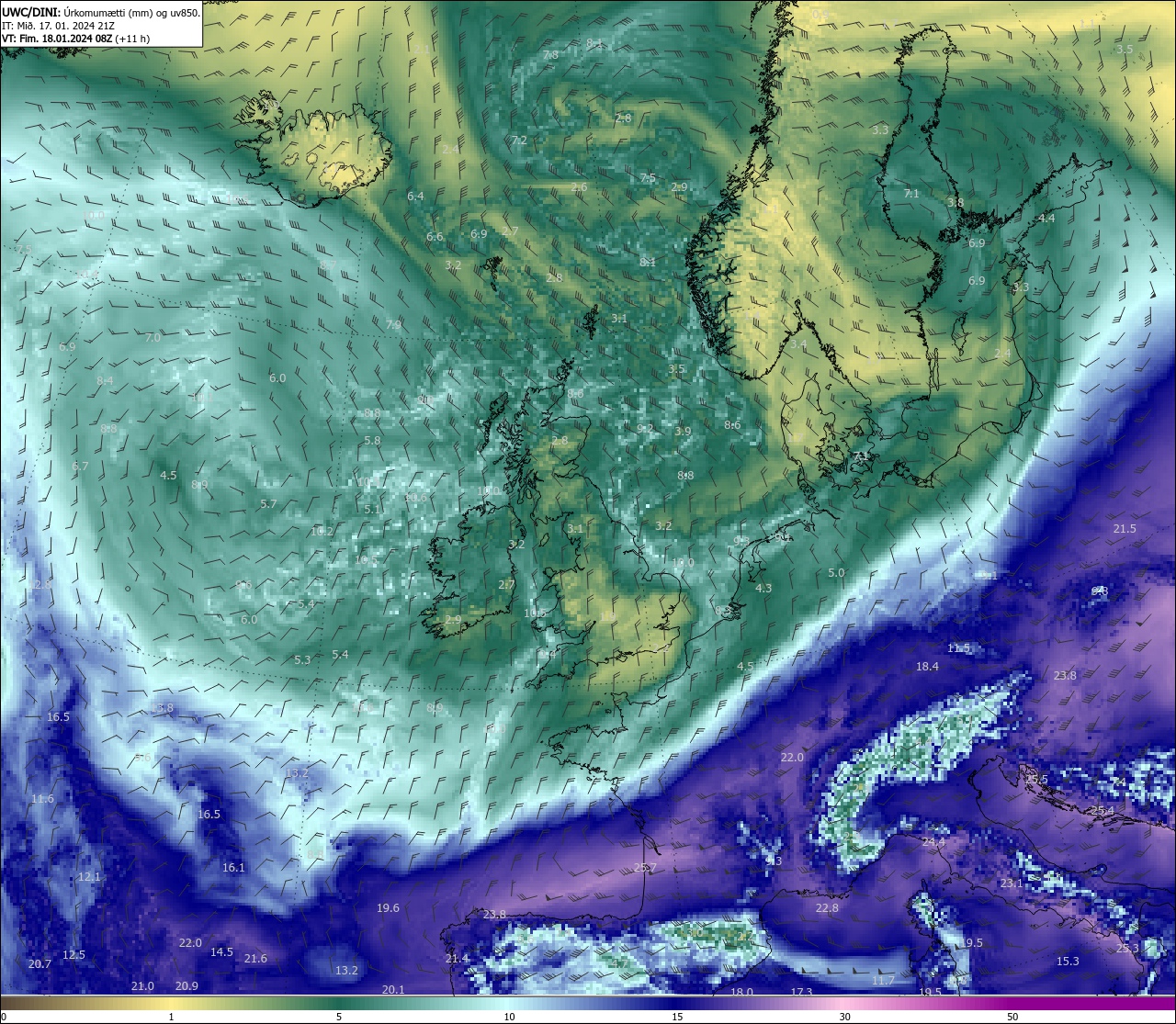Click the colour scale label 0
The image size is (1176, 1024).
click(x=3, y=1017)
